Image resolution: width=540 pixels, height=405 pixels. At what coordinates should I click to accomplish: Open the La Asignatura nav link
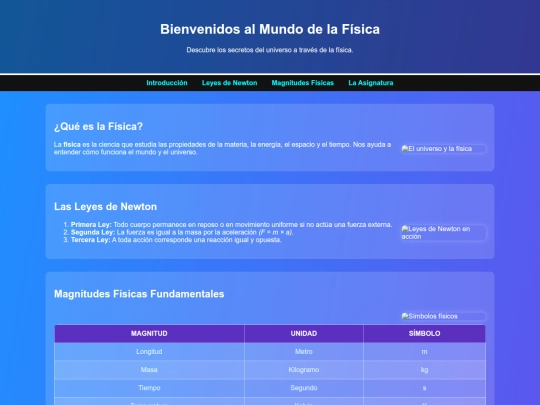pyautogui.click(x=371, y=83)
